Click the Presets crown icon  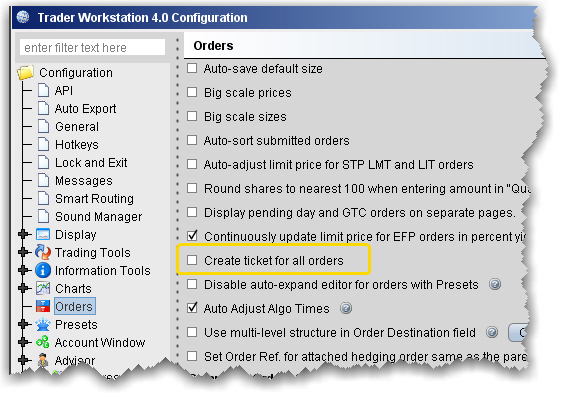click(43, 324)
